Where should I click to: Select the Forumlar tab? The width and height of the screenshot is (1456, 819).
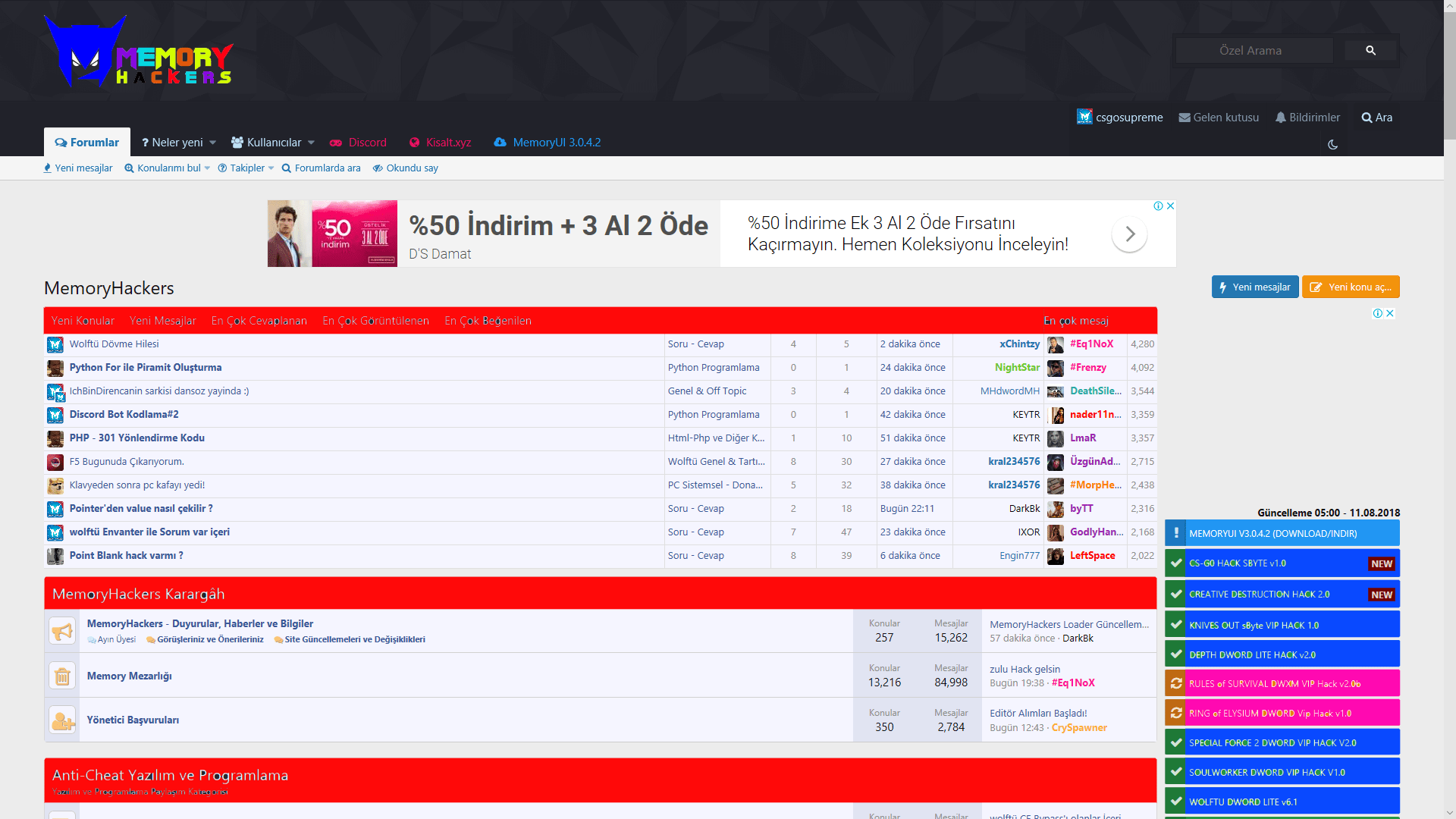click(x=87, y=143)
